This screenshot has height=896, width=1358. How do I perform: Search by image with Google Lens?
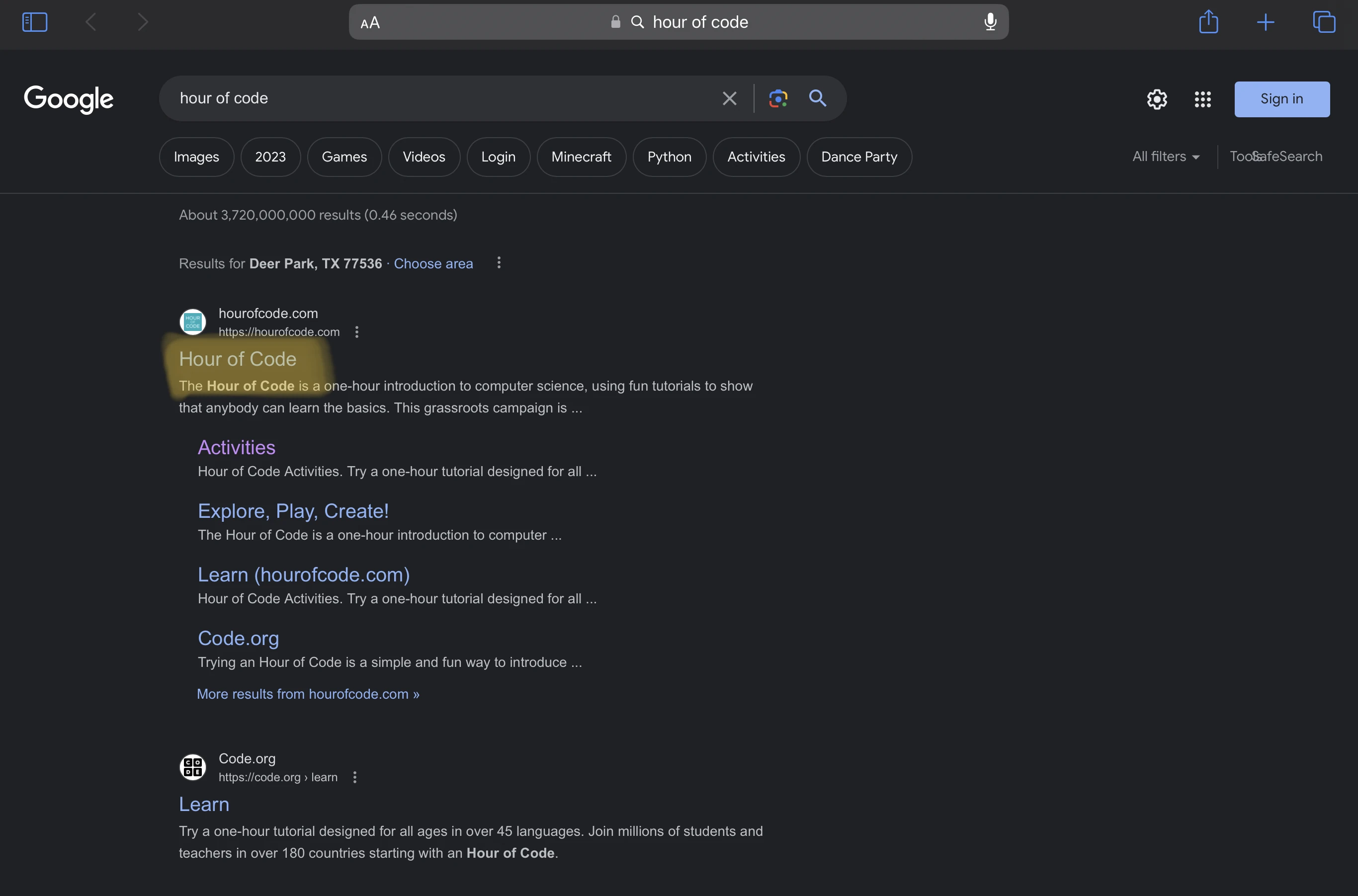(x=778, y=98)
